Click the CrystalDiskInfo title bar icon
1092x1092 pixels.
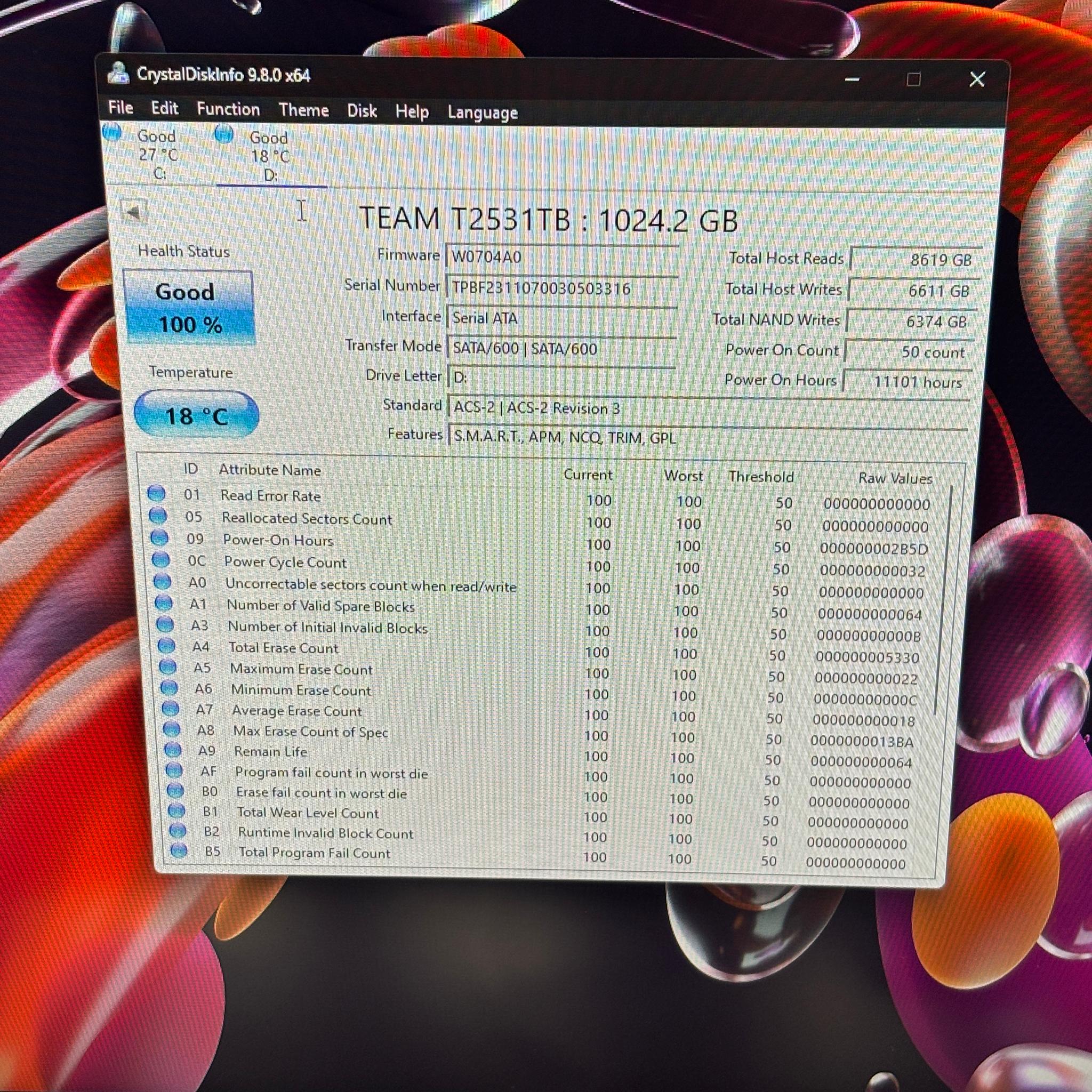click(x=119, y=73)
